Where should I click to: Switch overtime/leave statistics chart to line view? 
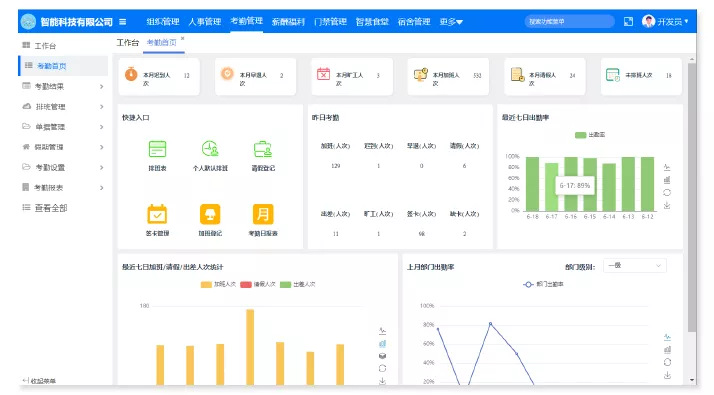382,331
